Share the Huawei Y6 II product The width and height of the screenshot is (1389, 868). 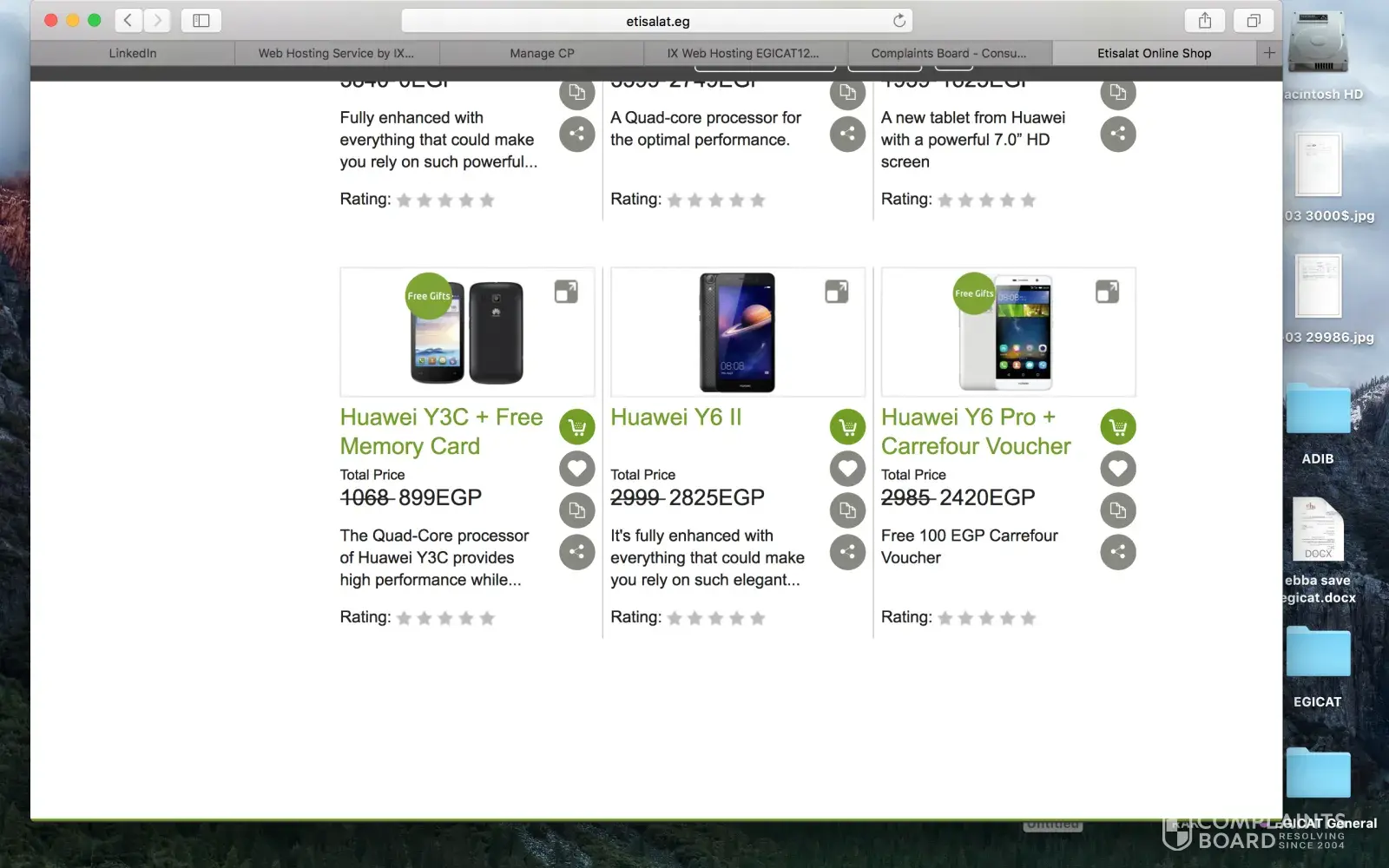(x=848, y=552)
